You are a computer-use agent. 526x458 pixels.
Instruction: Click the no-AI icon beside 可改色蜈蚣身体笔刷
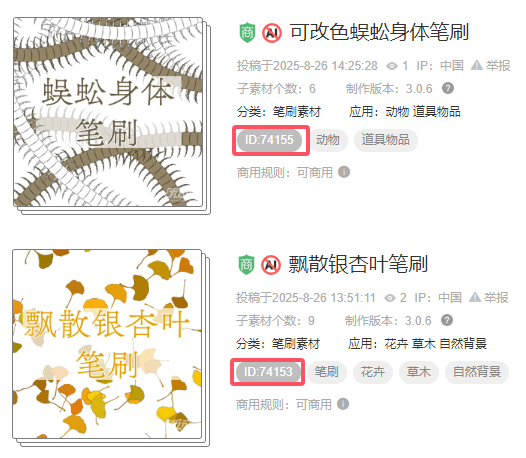(272, 33)
